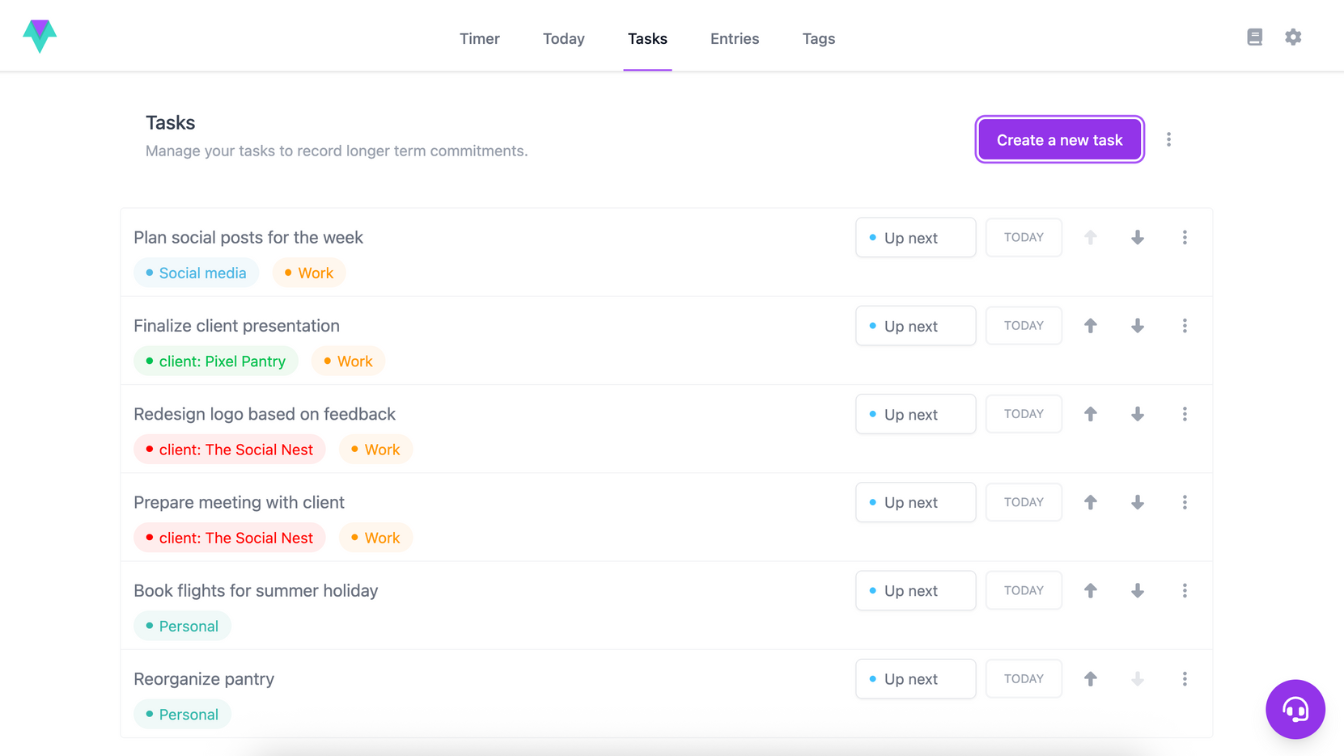Go to the Entries tab

[734, 39]
